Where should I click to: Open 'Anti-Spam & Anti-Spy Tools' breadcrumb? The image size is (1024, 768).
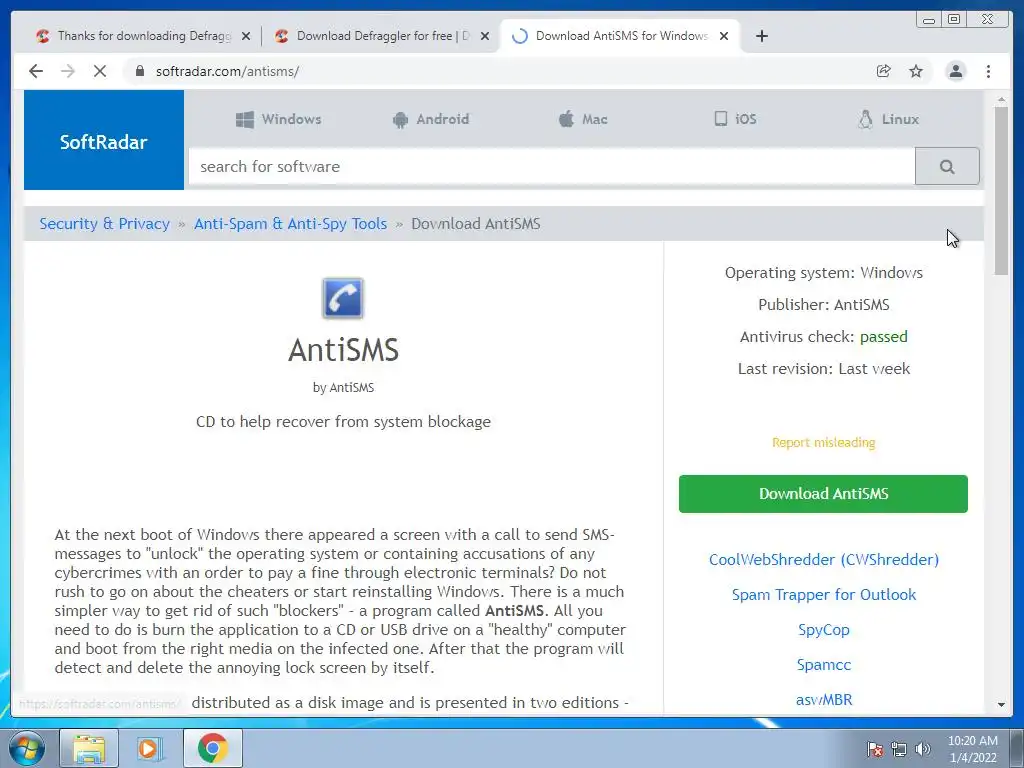pyautogui.click(x=291, y=224)
